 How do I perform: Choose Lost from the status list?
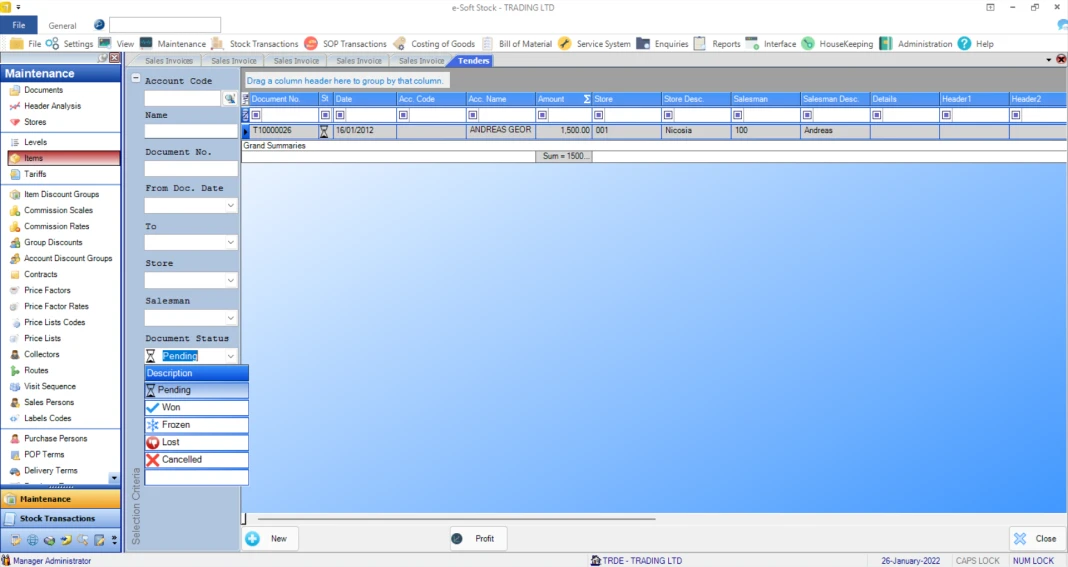pos(196,442)
